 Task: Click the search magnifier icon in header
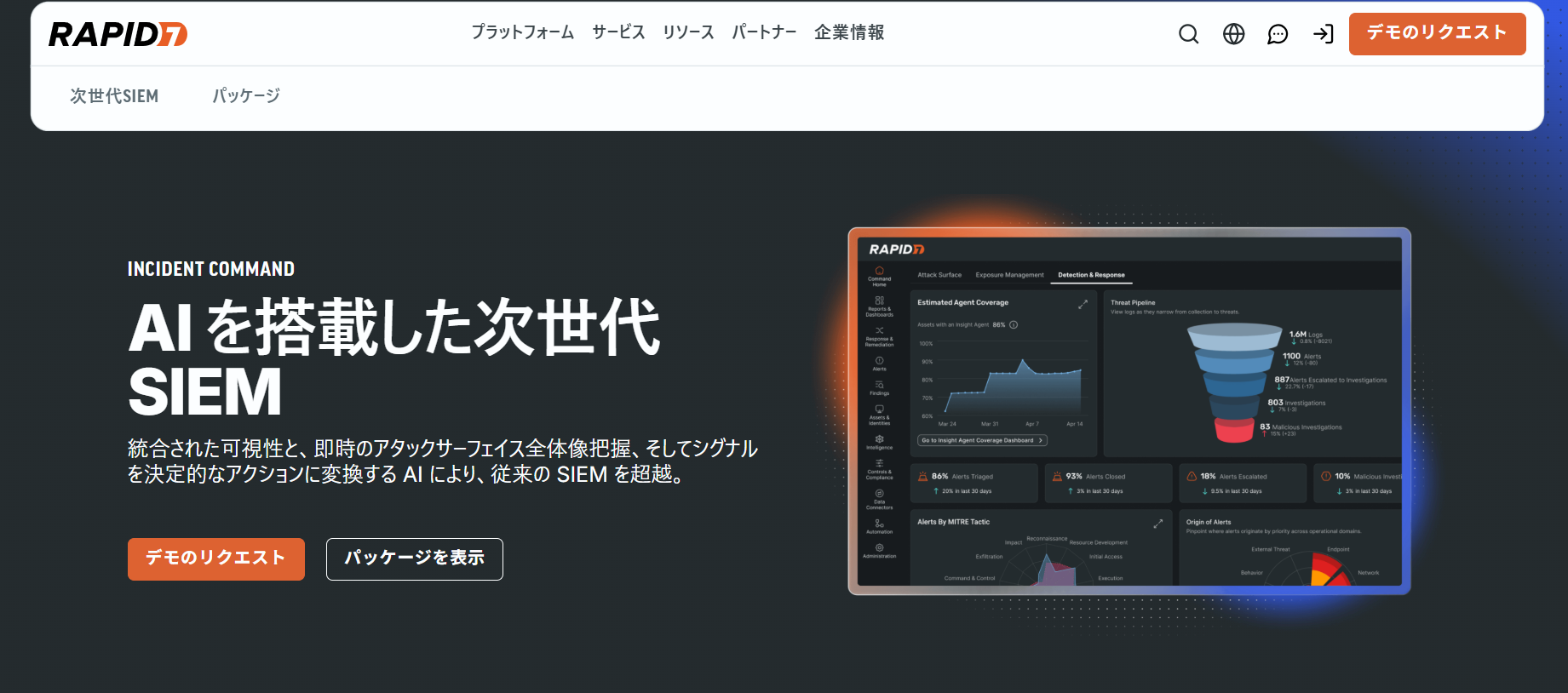click(x=1188, y=34)
